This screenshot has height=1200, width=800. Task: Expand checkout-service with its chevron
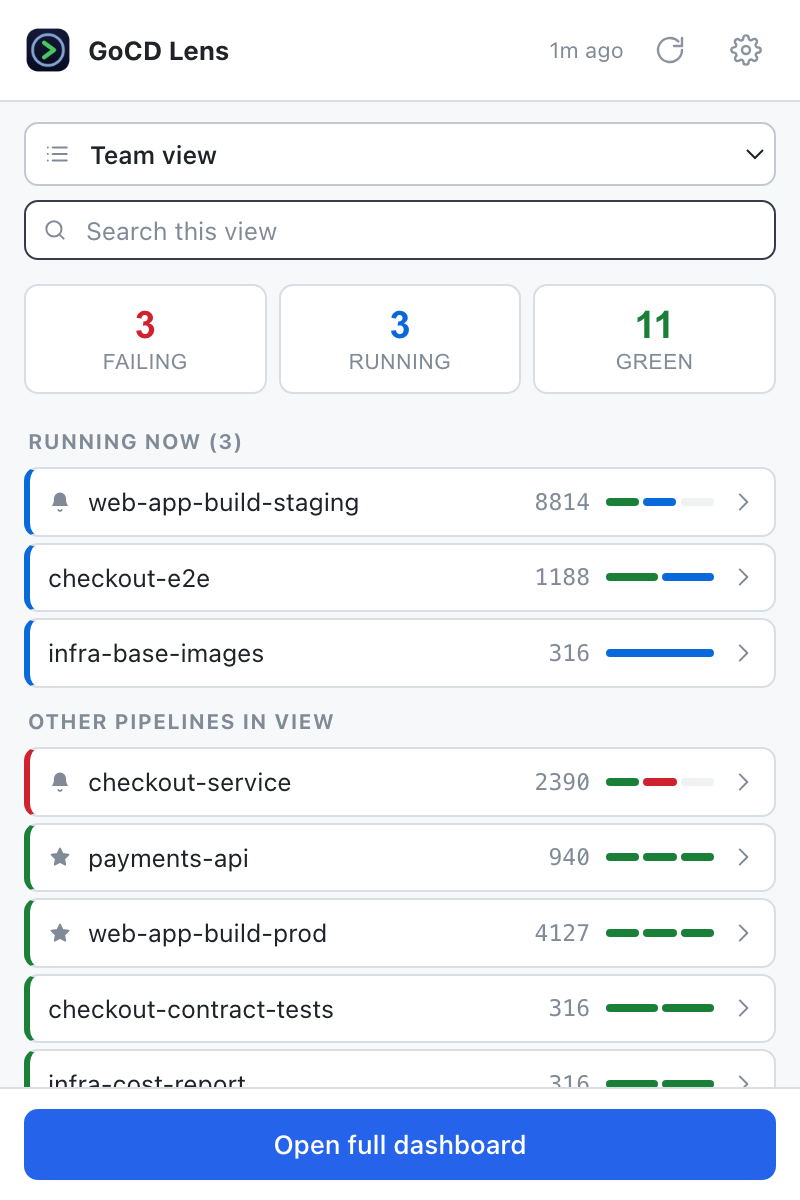click(743, 782)
